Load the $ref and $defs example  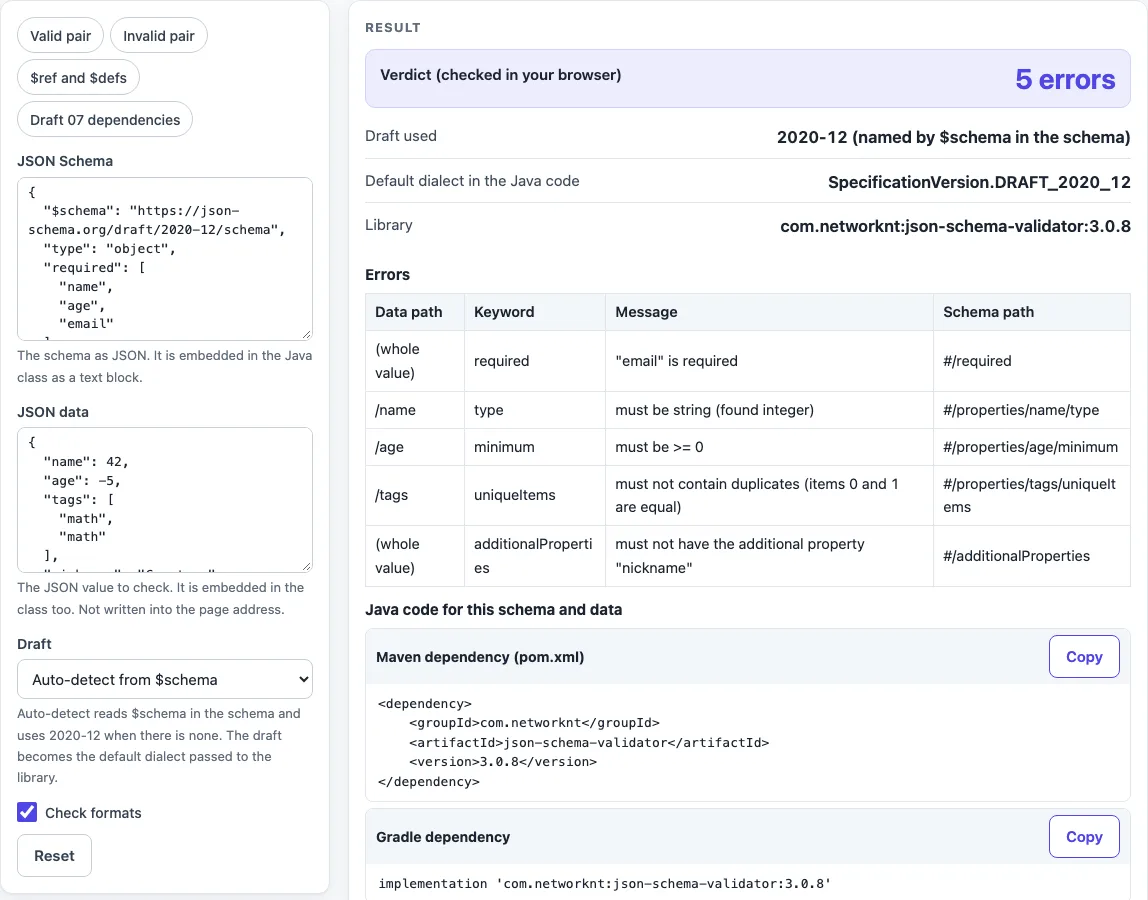click(78, 78)
